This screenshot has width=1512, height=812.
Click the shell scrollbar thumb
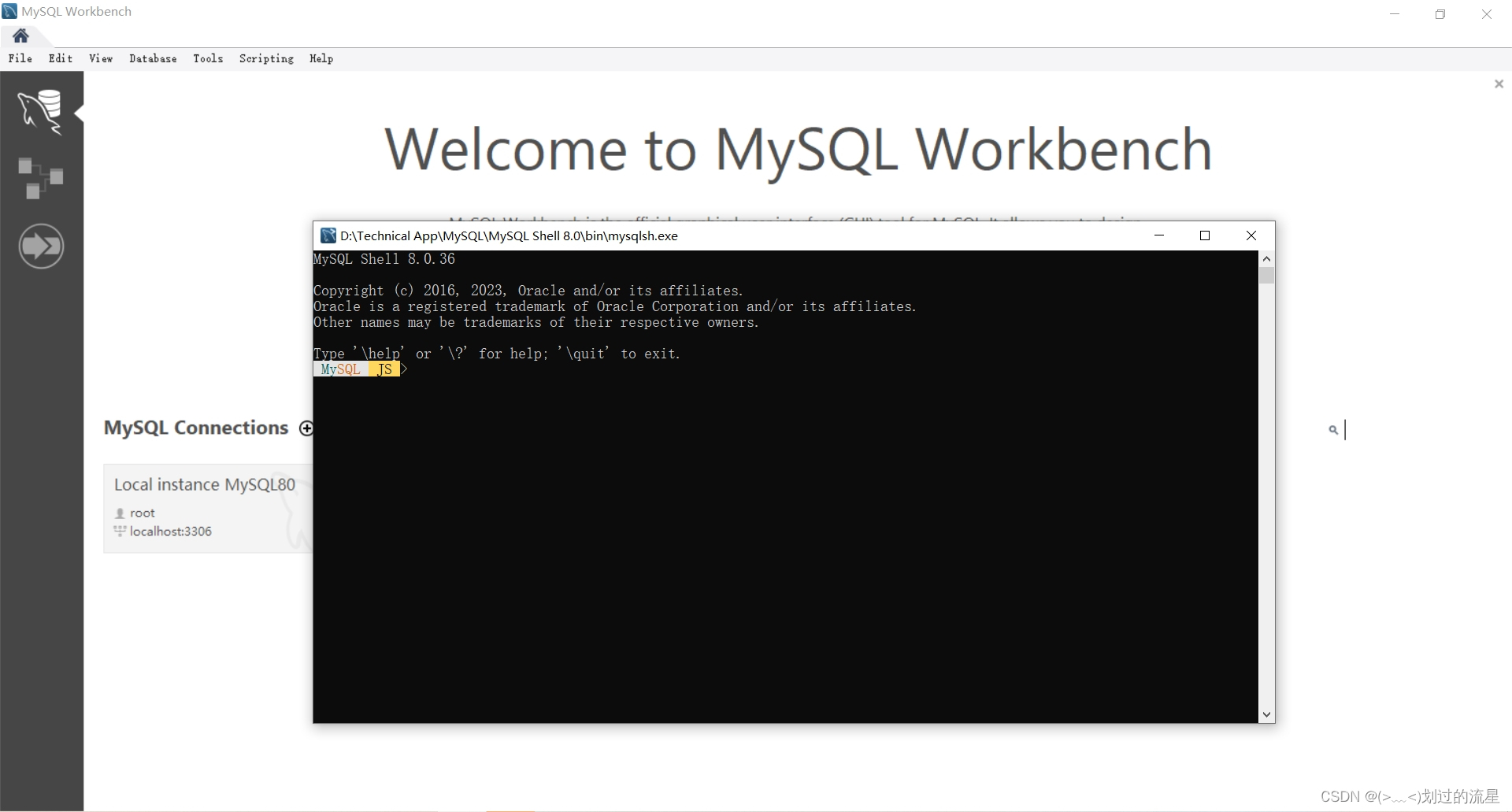point(1266,276)
